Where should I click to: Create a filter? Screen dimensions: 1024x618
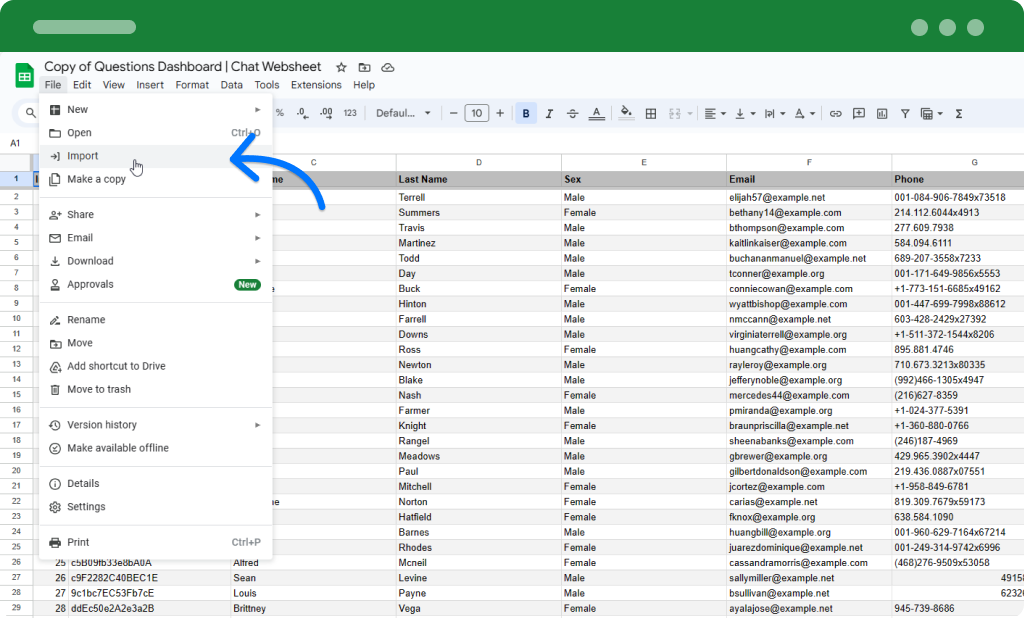(x=904, y=113)
